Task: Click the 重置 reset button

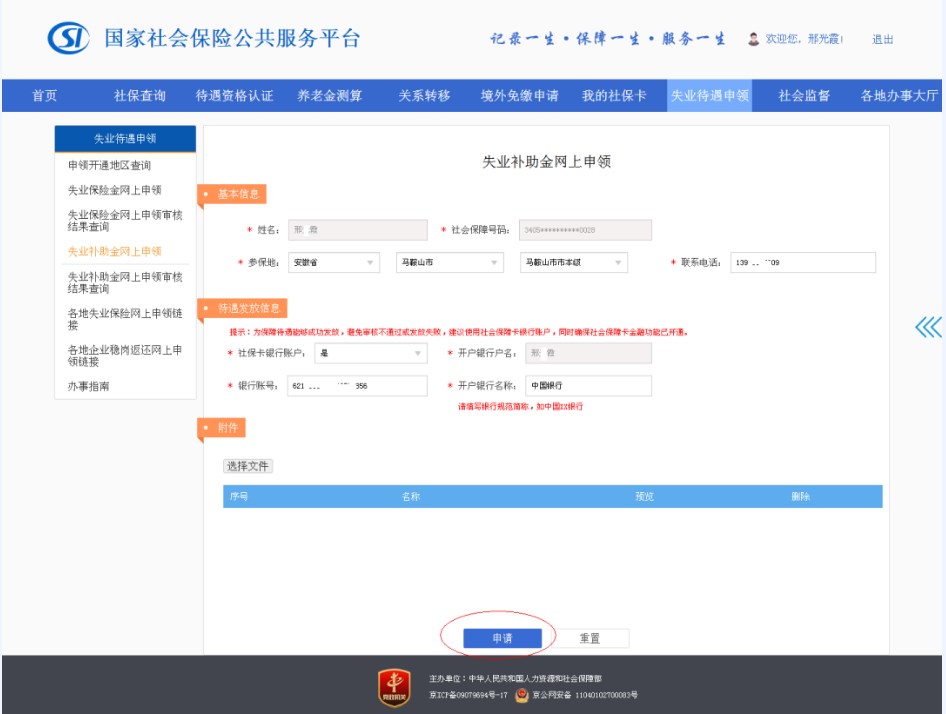Action: click(590, 638)
